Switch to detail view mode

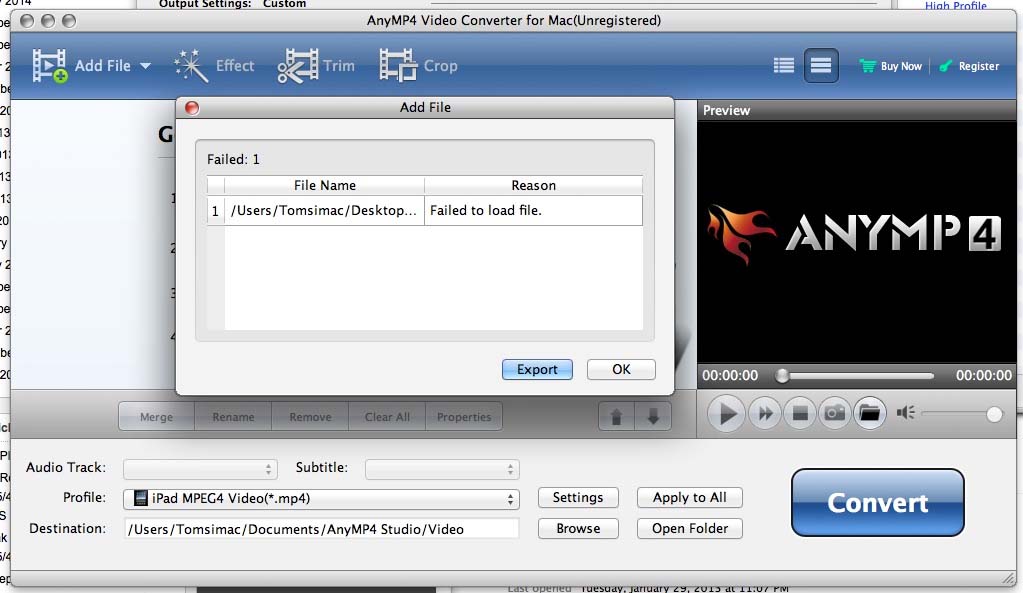click(x=821, y=65)
